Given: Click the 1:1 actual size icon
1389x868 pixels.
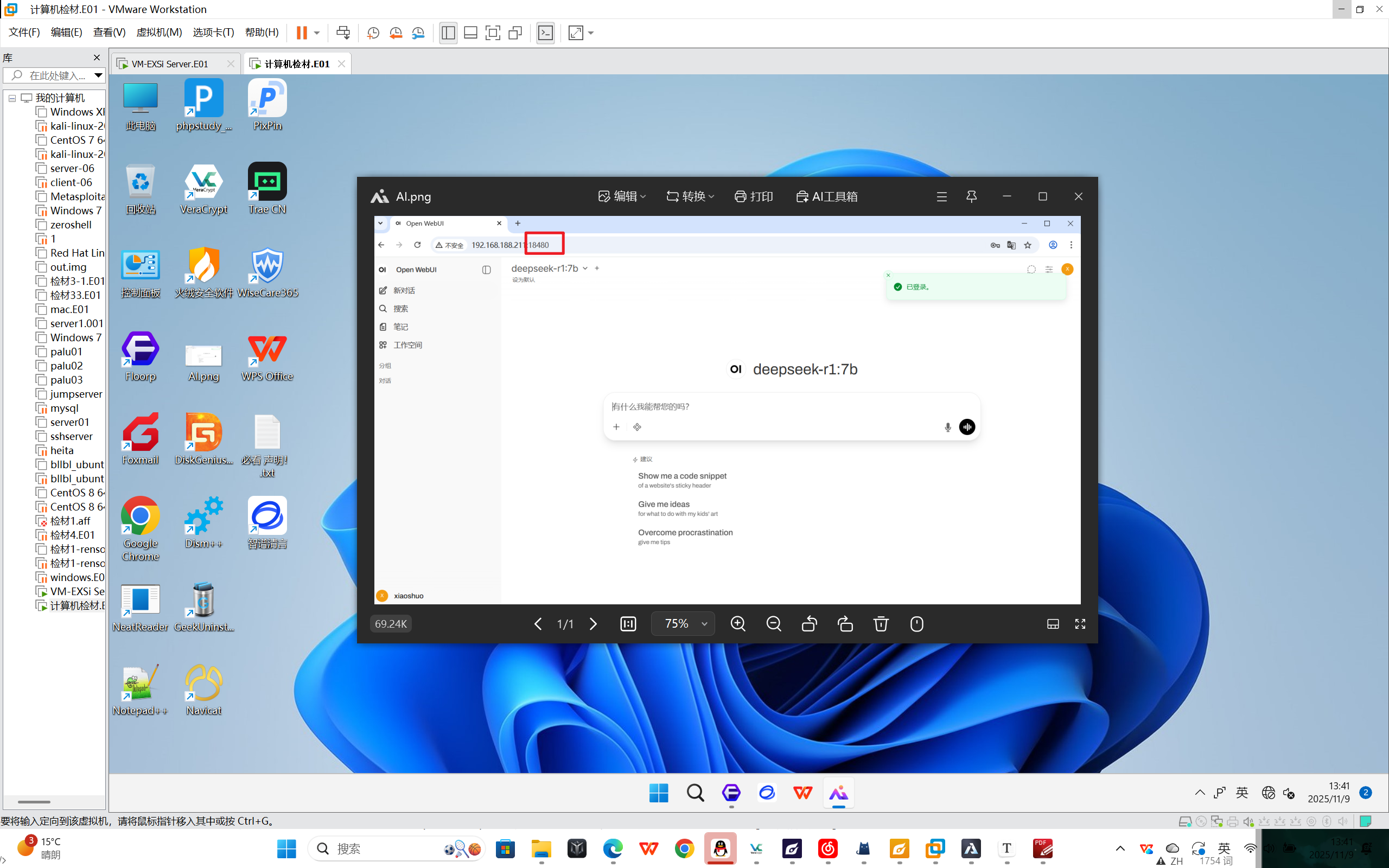Looking at the screenshot, I should pyautogui.click(x=628, y=623).
